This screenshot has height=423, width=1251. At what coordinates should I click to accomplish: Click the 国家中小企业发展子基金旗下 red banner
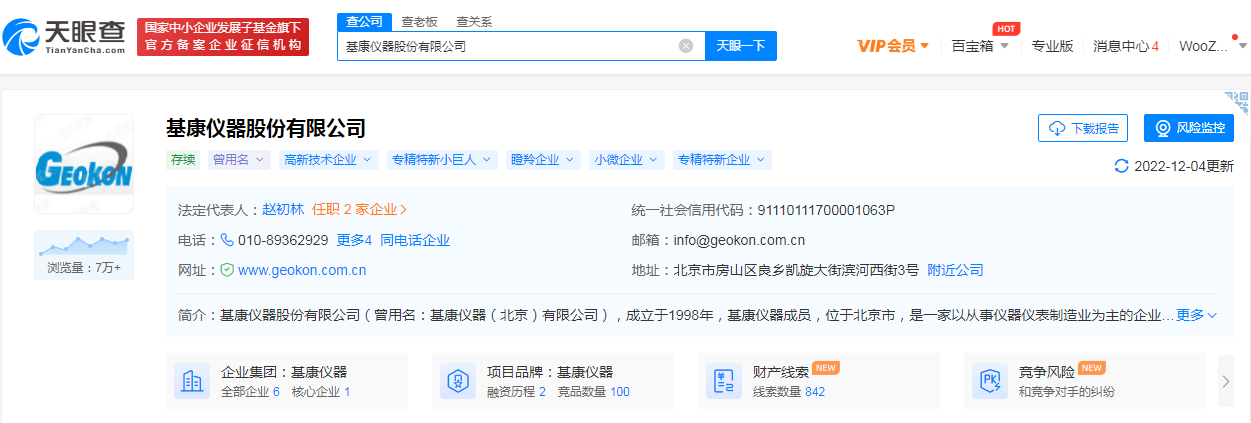click(223, 36)
